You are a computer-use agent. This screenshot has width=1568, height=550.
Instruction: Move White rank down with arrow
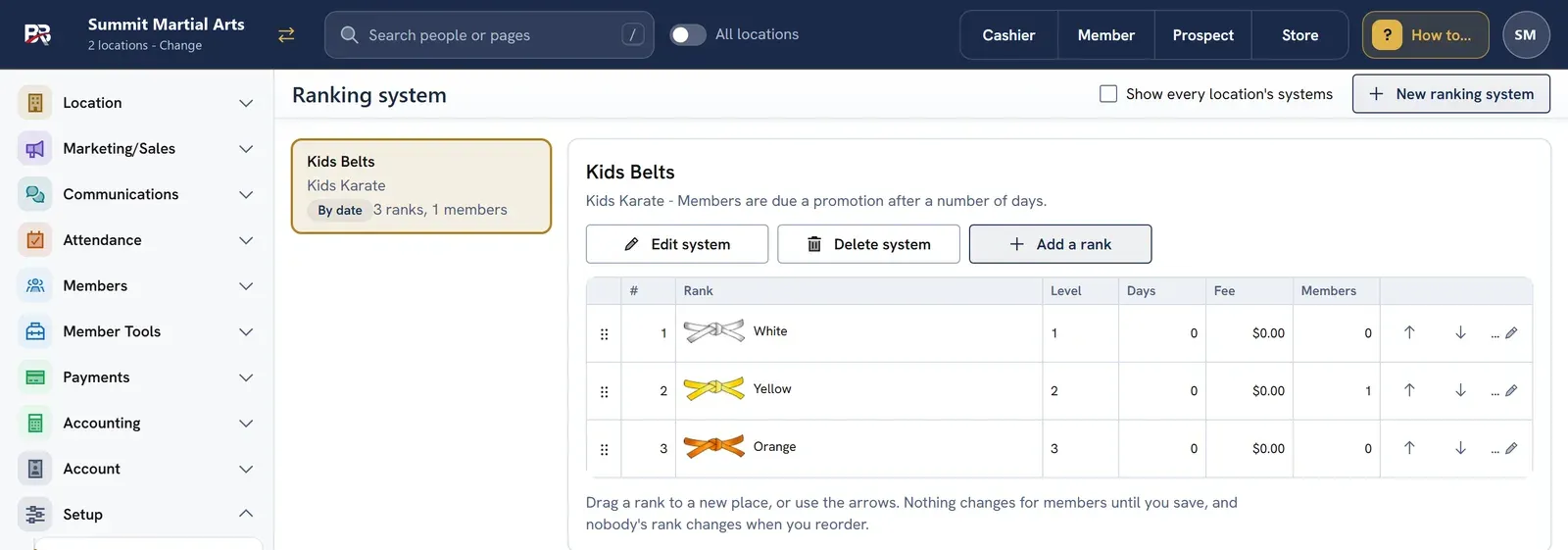click(1460, 332)
